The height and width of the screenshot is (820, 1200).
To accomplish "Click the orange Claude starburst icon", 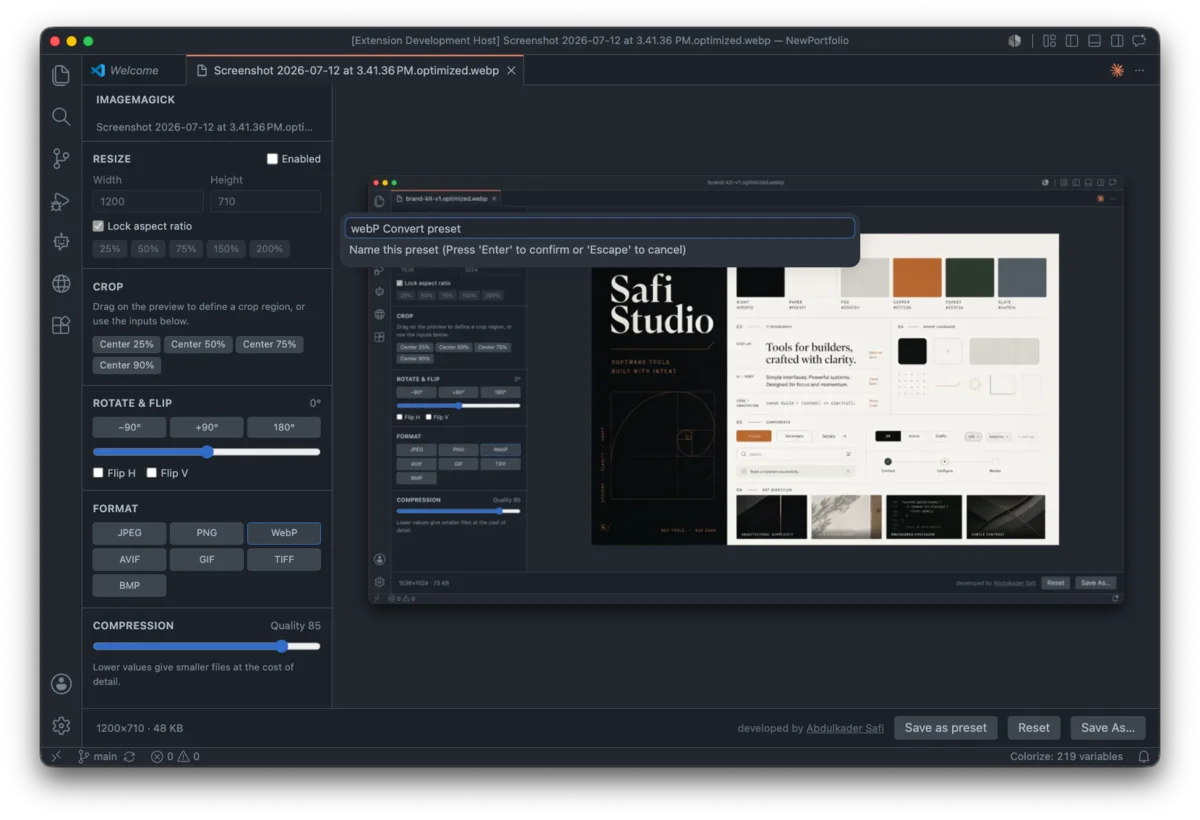I will (1117, 70).
